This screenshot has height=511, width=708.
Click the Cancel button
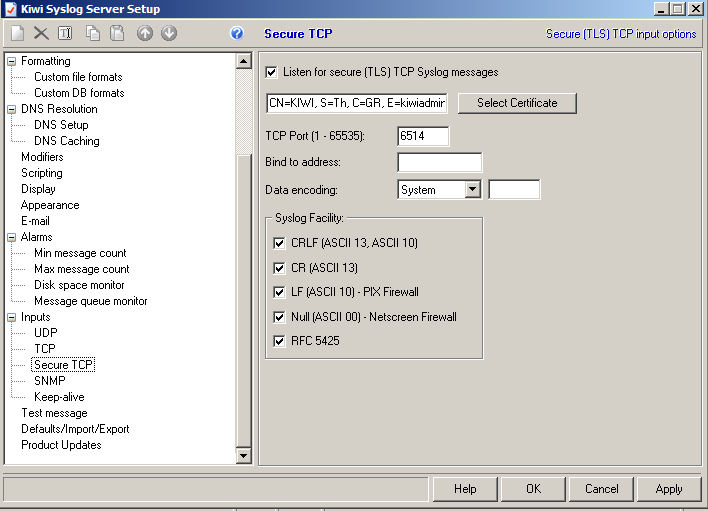pyautogui.click(x=601, y=489)
